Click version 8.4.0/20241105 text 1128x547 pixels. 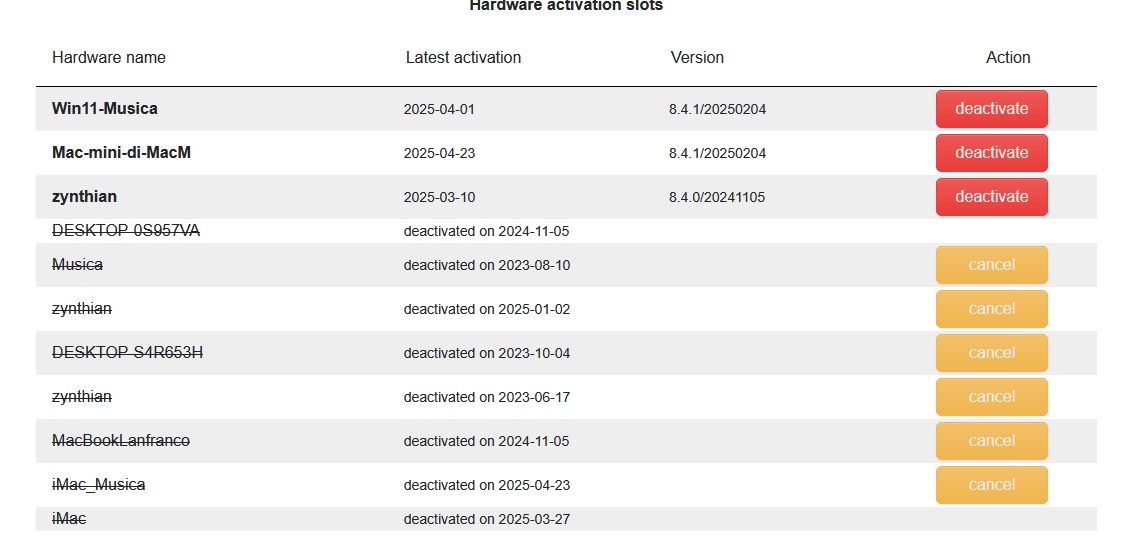[717, 197]
